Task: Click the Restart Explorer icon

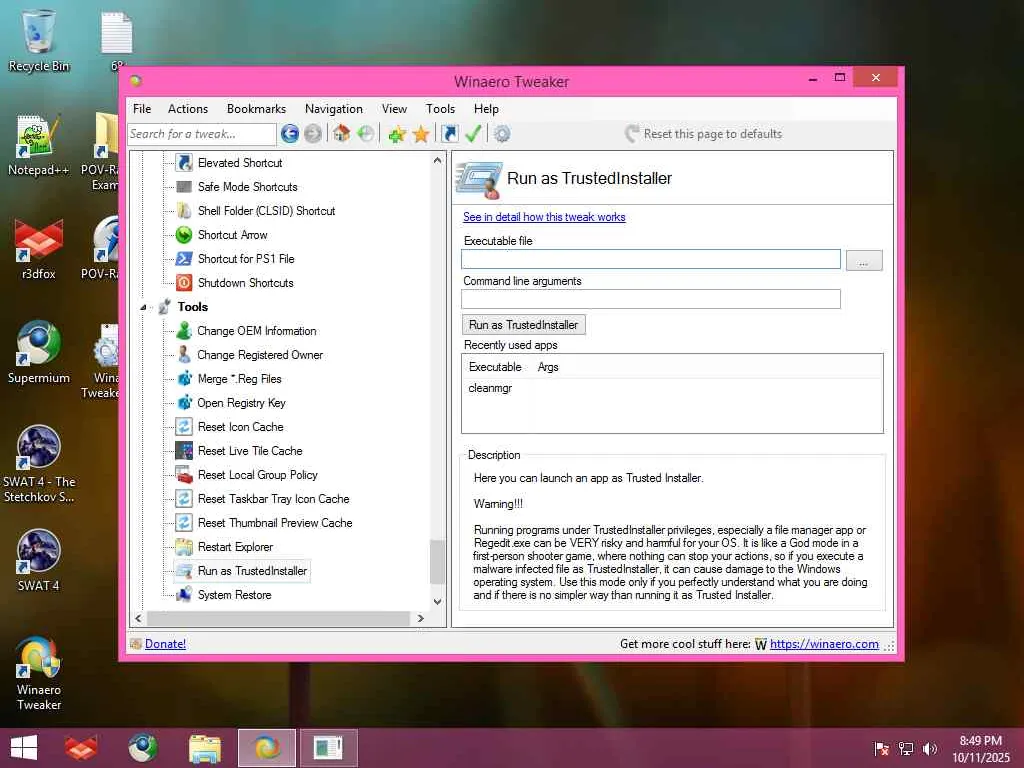Action: pos(184,547)
